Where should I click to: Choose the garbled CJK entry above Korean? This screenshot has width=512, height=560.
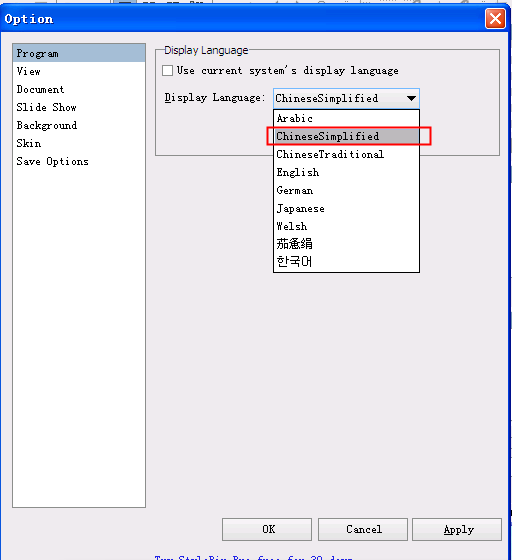[346, 244]
